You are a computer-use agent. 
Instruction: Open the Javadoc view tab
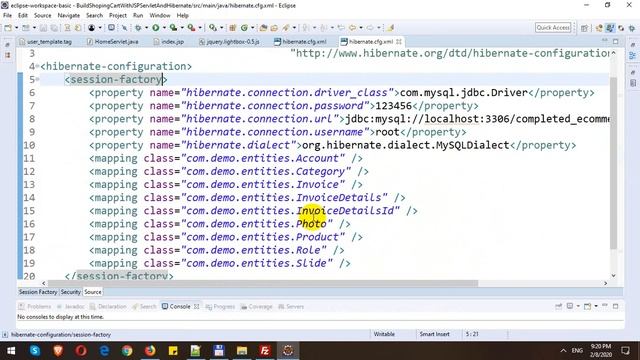pyautogui.click(x=70, y=307)
